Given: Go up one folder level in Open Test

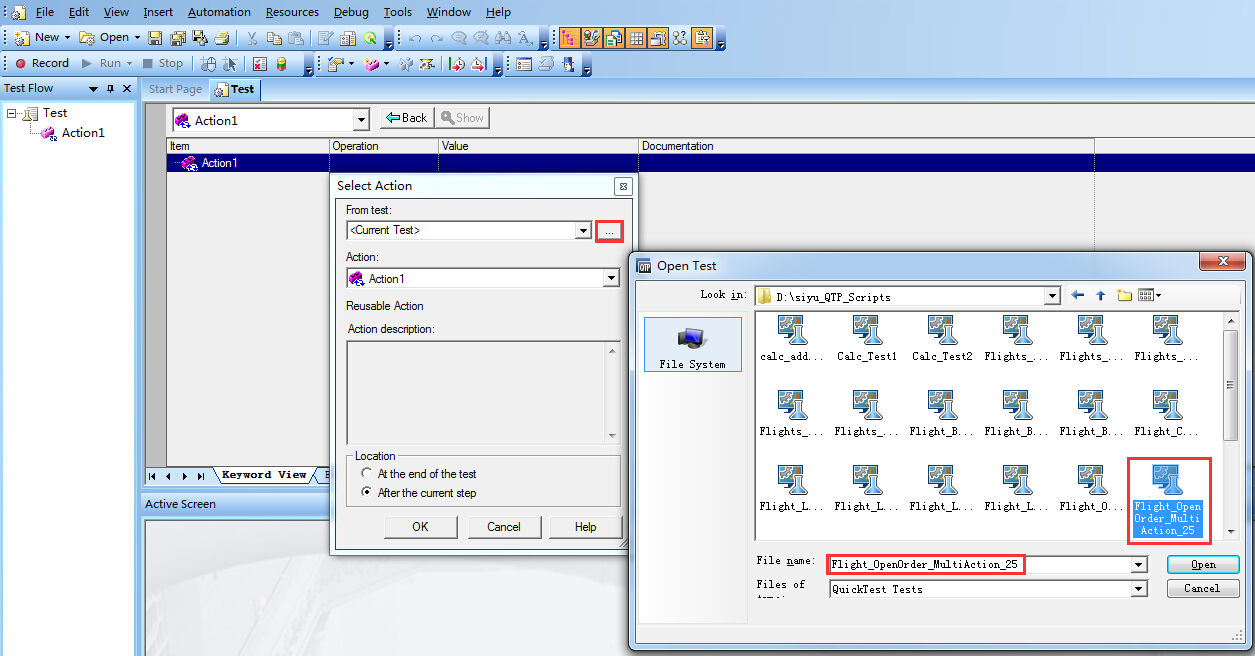Looking at the screenshot, I should tap(1100, 295).
